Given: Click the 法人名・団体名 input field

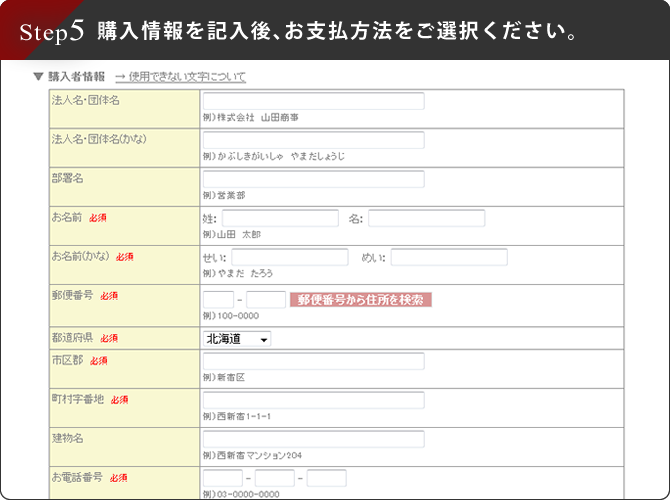Looking at the screenshot, I should 313,101.
